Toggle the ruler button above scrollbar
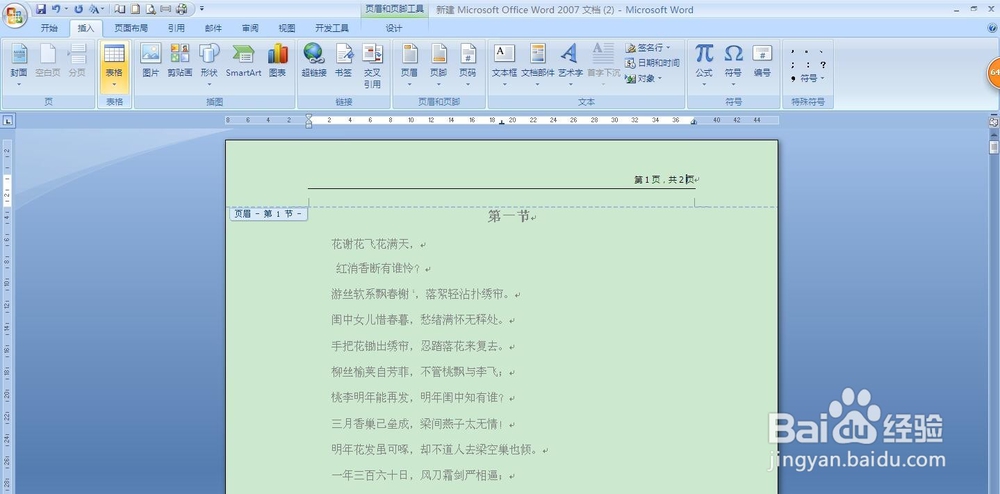Screen dimensions: 1000x494 pos(994,122)
